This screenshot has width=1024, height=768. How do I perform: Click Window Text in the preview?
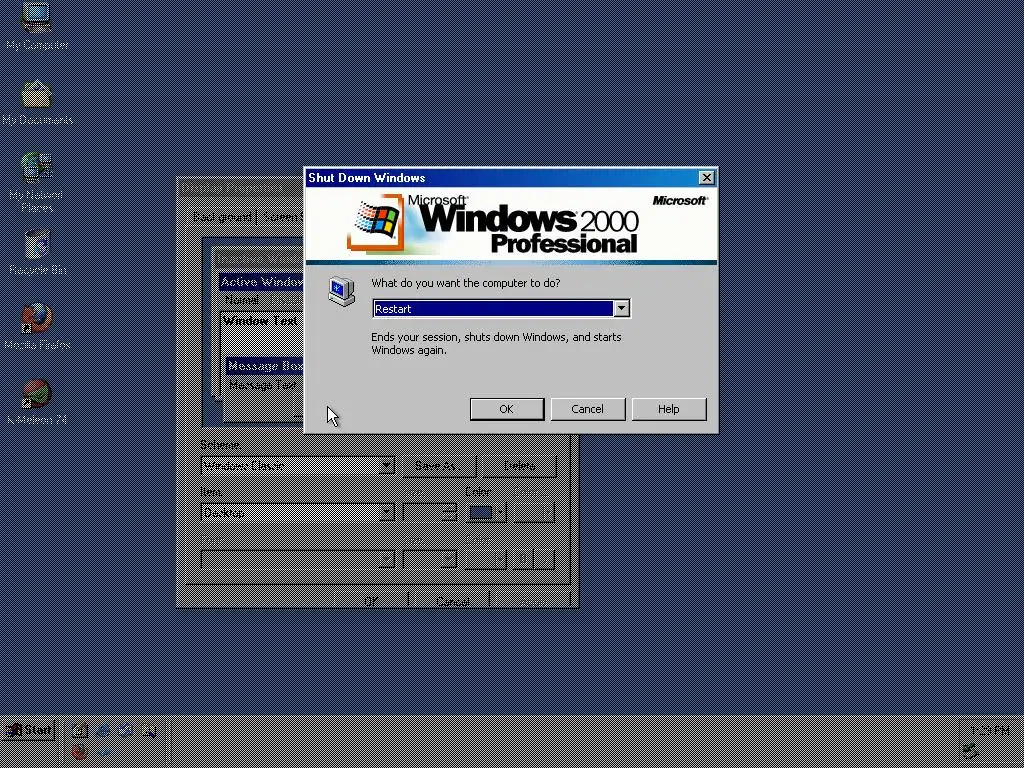(260, 321)
